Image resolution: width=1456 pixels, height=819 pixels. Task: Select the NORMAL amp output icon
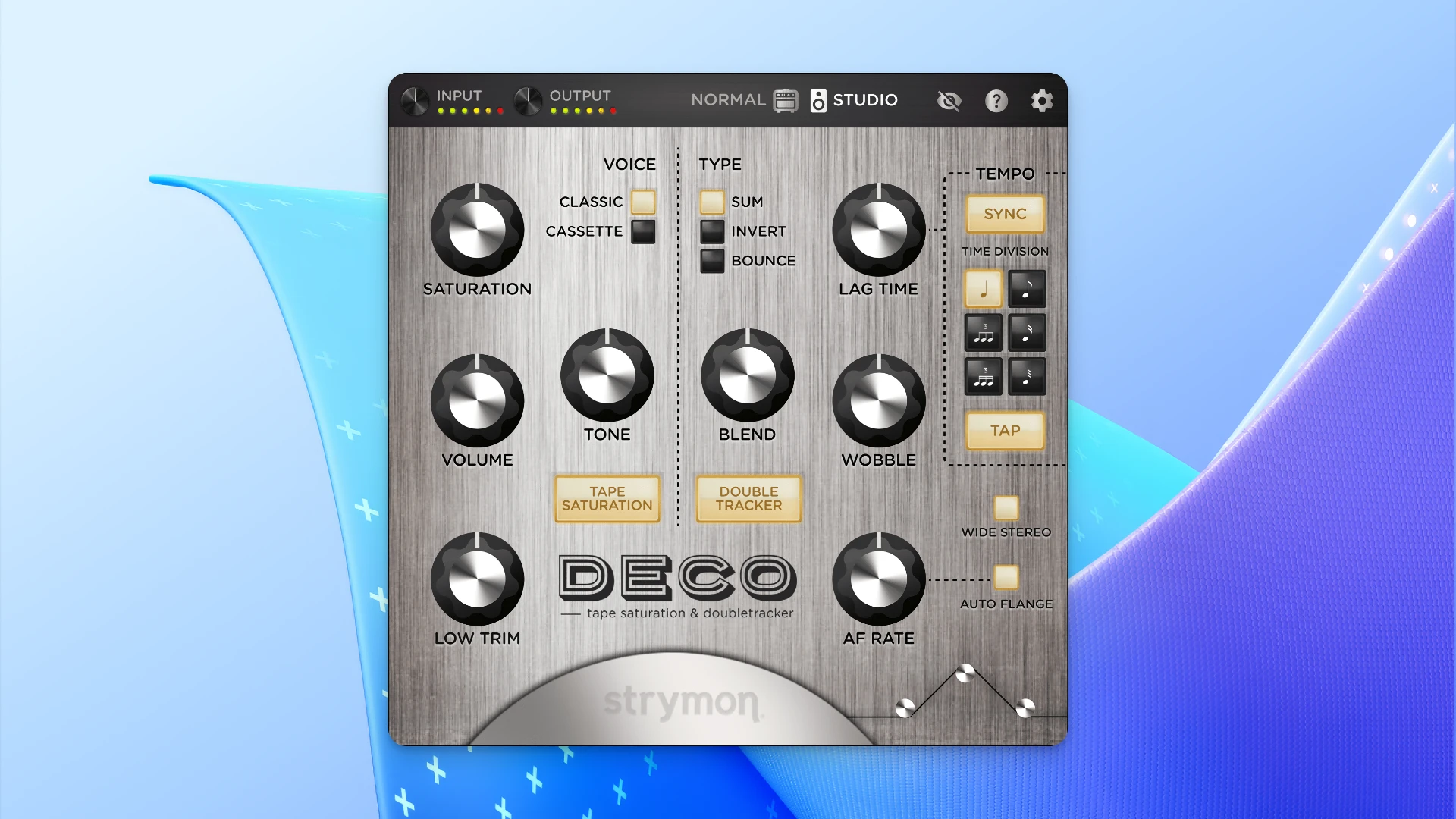pyautogui.click(x=784, y=100)
